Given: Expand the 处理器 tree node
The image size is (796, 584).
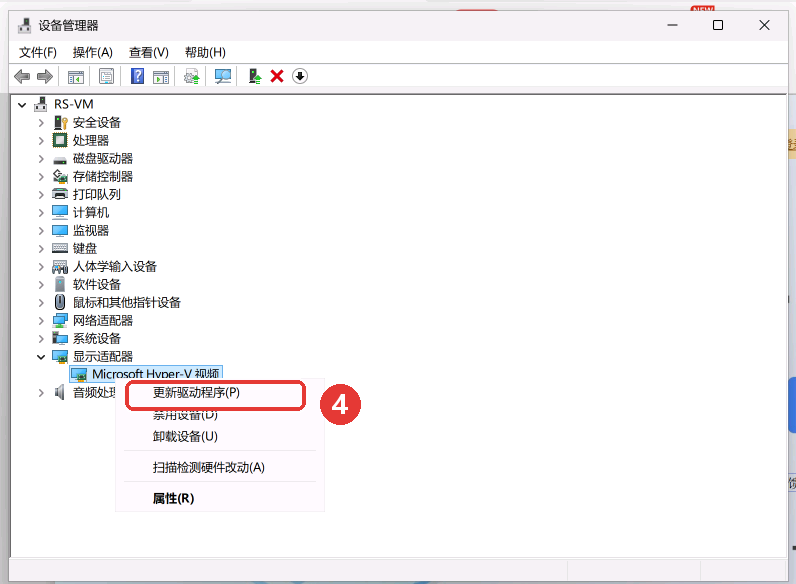Looking at the screenshot, I should pos(41,141).
